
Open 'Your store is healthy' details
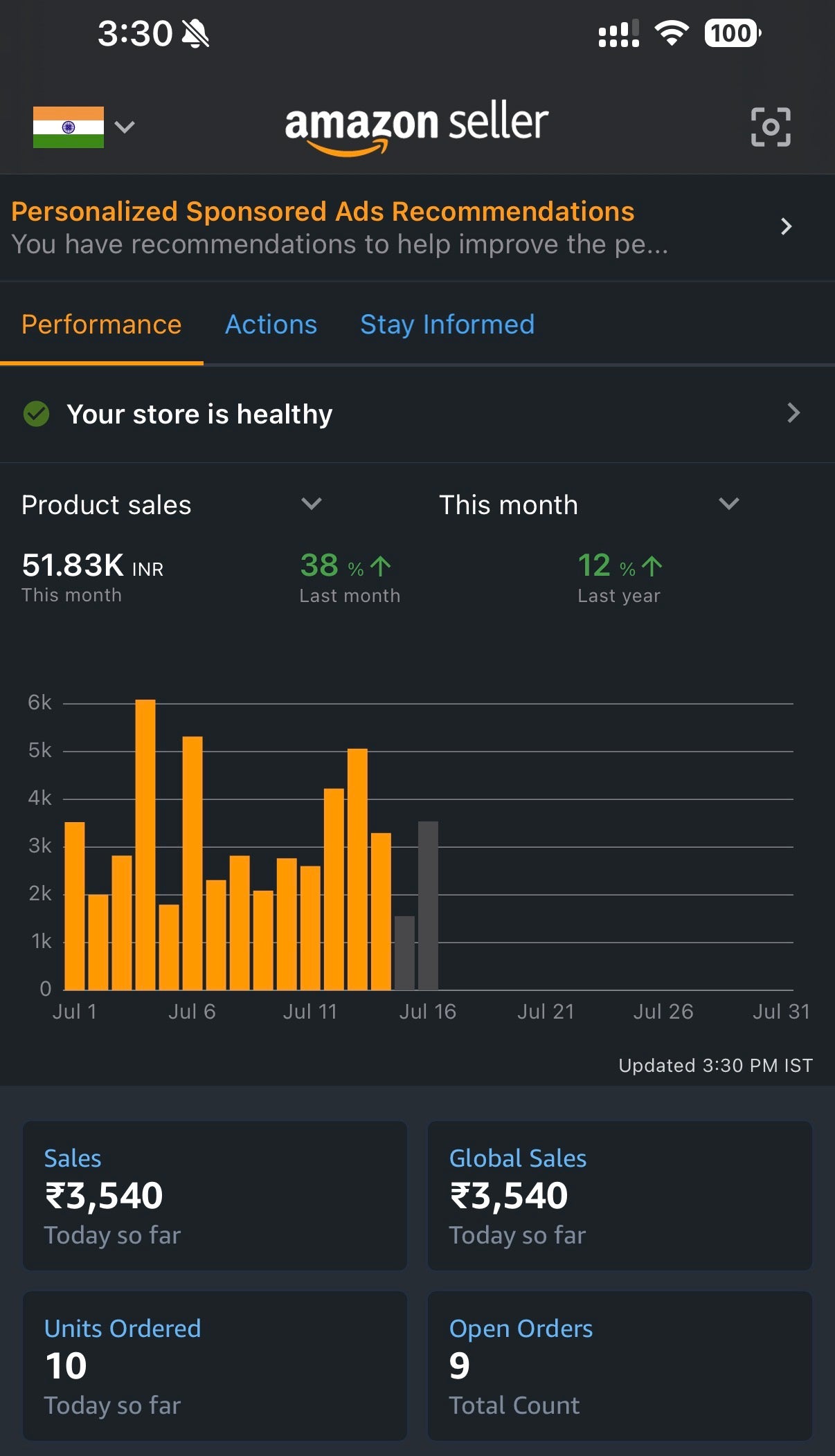[x=417, y=414]
